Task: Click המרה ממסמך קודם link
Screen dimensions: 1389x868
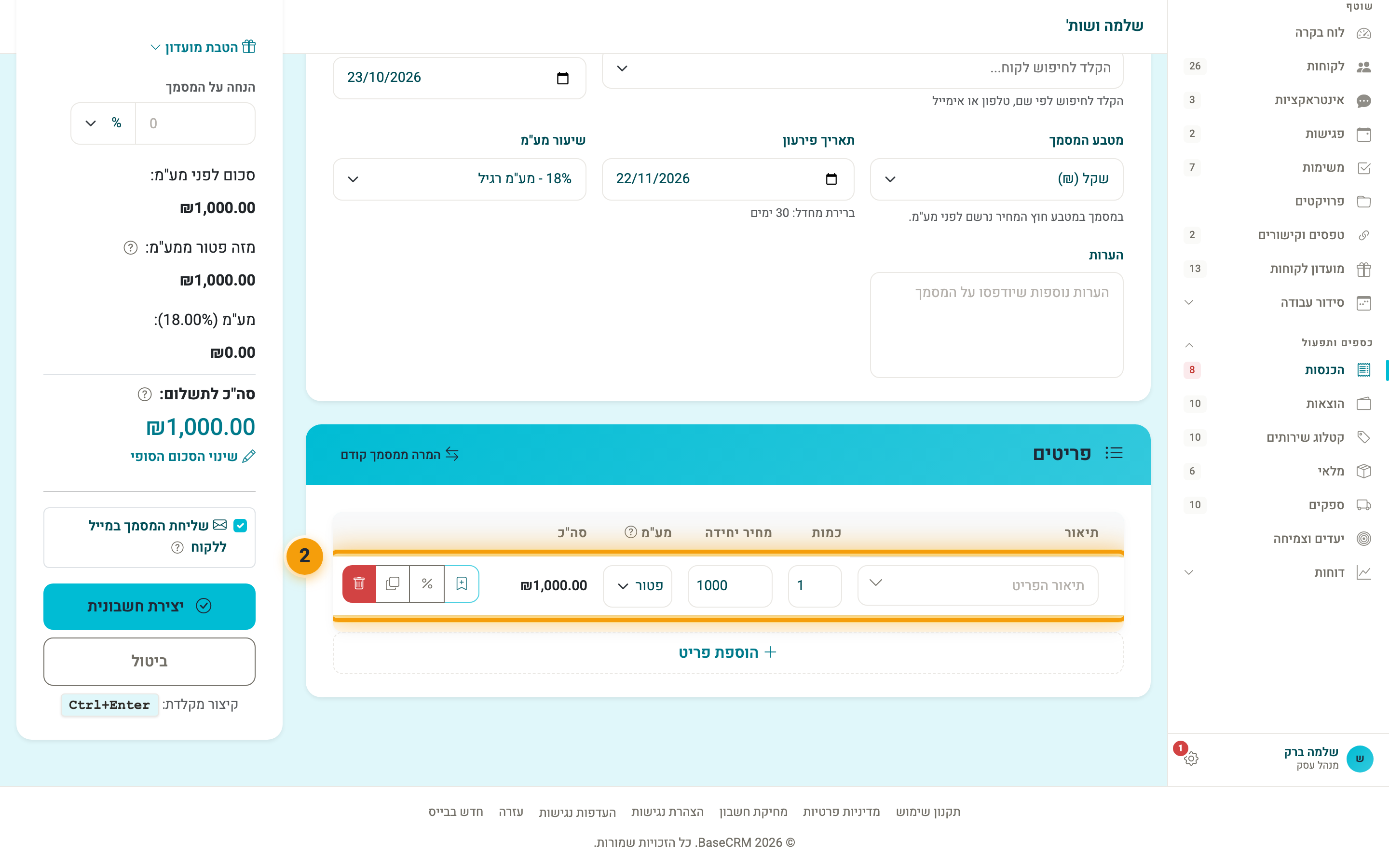Action: tap(400, 455)
